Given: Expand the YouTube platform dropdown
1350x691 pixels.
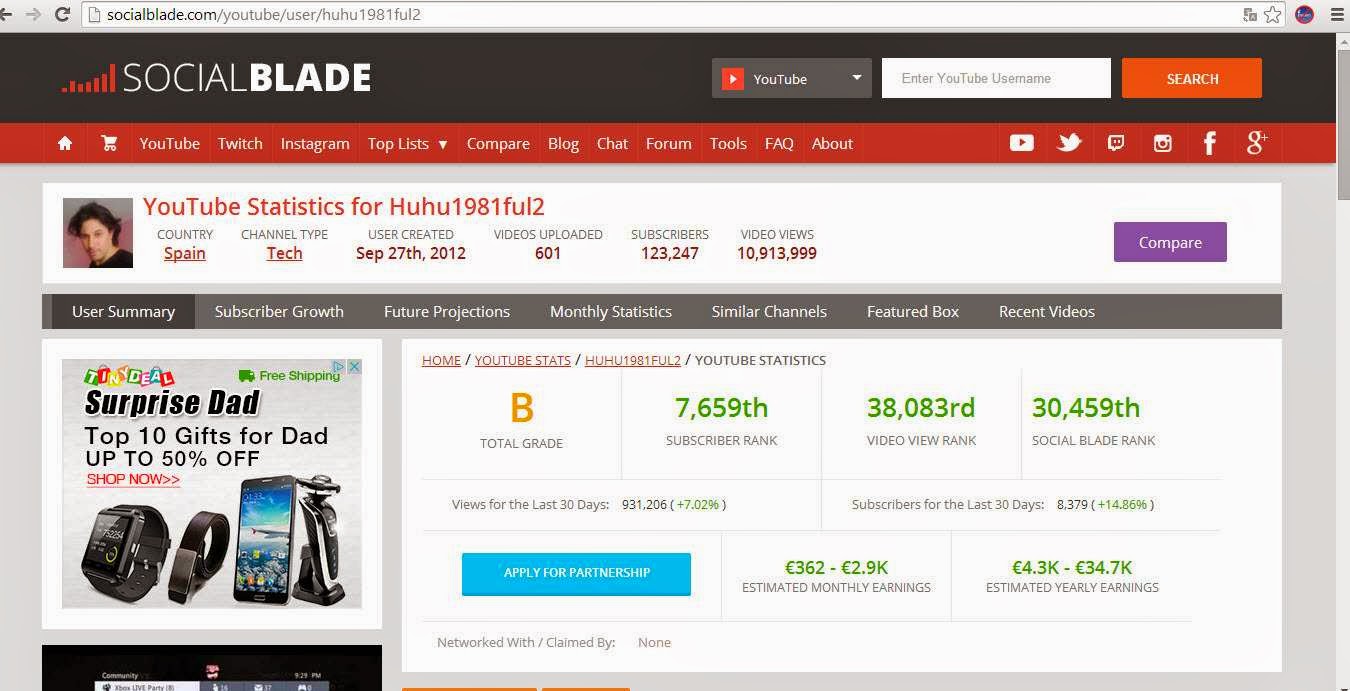Looking at the screenshot, I should 792,78.
